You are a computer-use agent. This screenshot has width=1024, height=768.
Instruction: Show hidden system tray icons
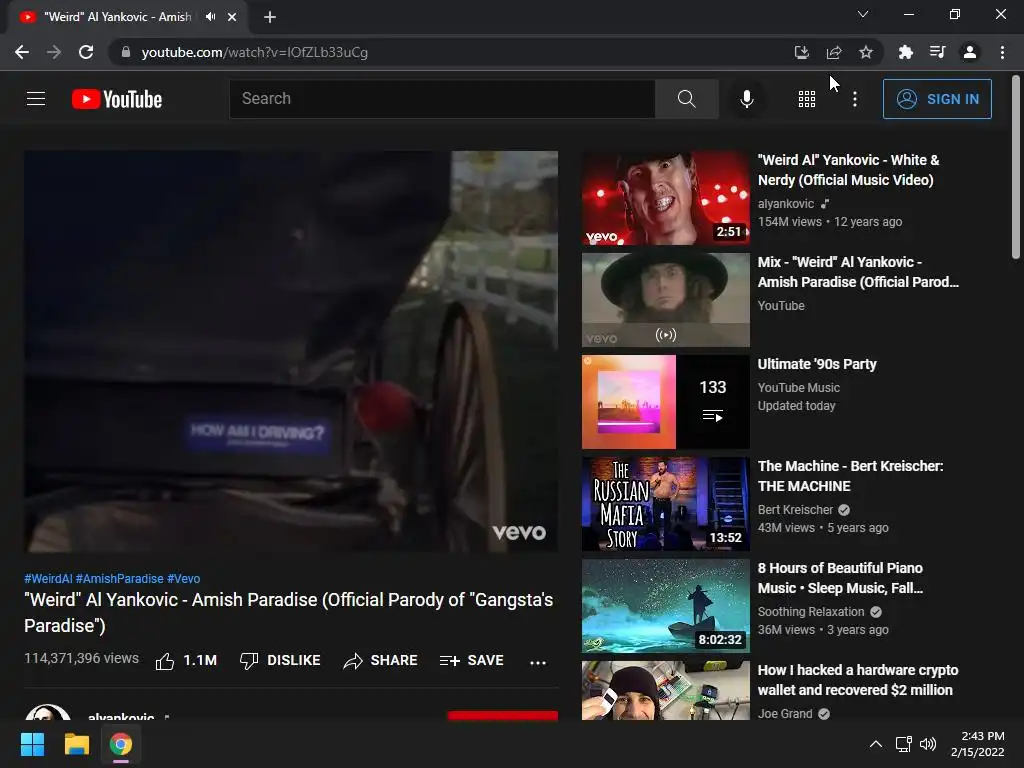pyautogui.click(x=876, y=744)
